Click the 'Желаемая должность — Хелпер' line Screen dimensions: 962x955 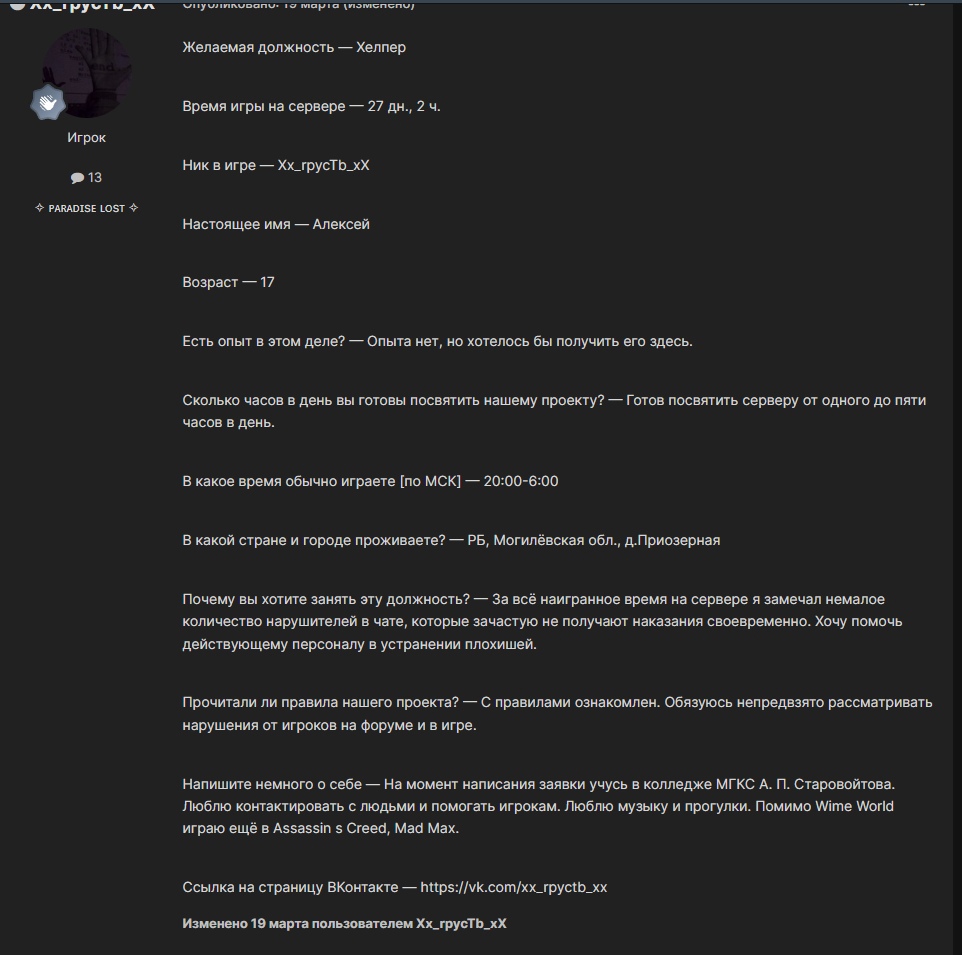(x=294, y=47)
